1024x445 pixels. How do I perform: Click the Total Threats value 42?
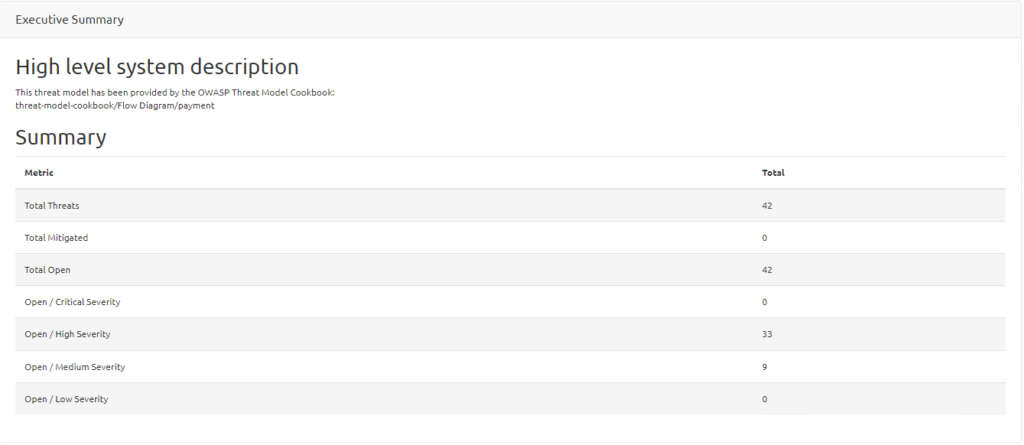[767, 205]
